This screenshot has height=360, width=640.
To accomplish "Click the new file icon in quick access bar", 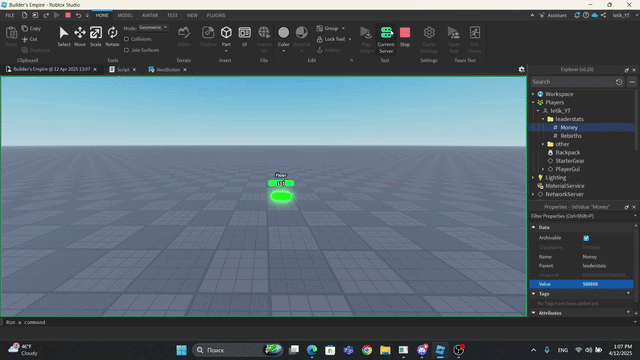I will (24, 15).
